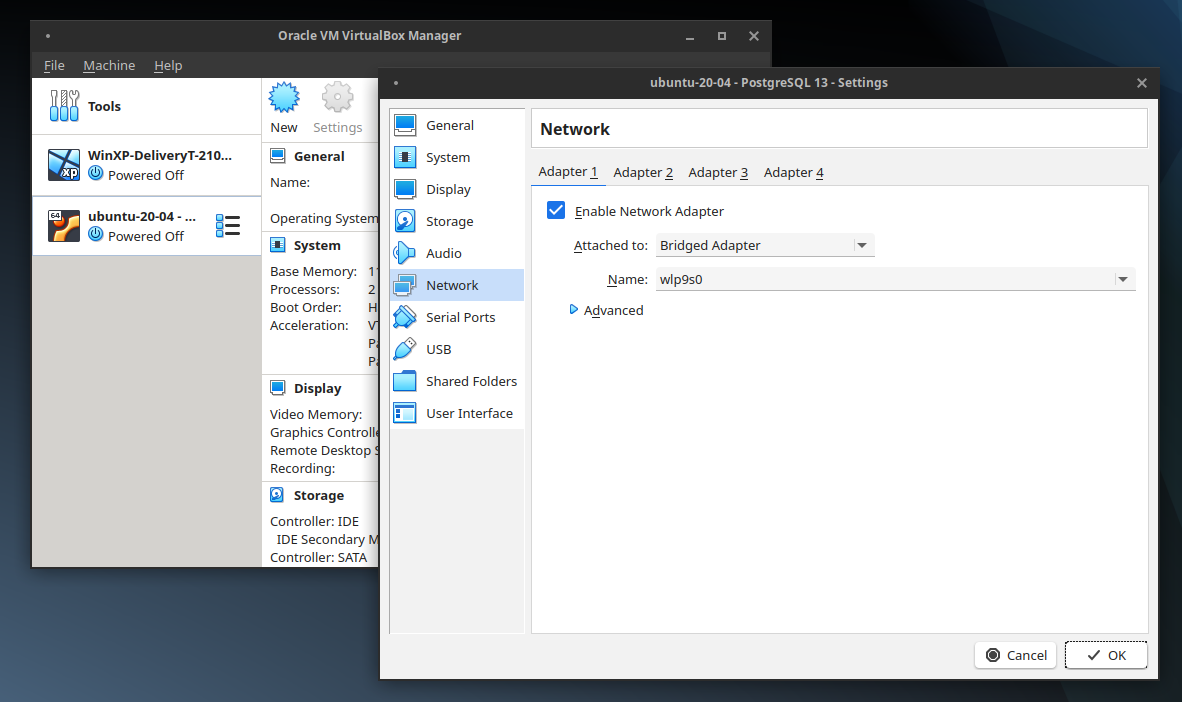Open the Serial Ports settings label
Viewport: 1182px width, 702px height.
pos(461,317)
